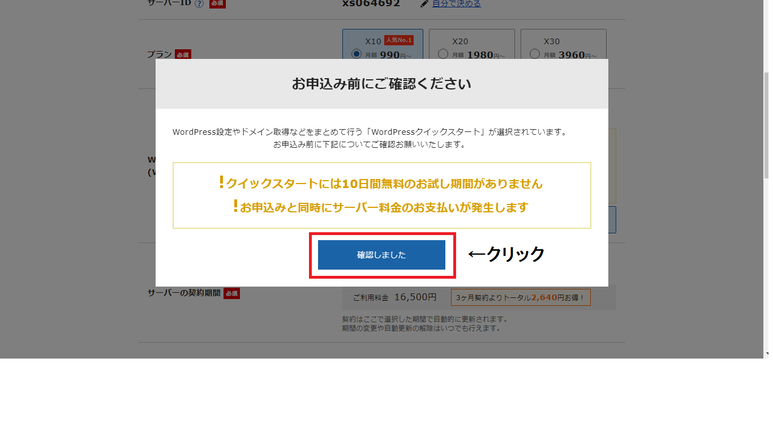Open the 自分で決める server ID link

[456, 4]
